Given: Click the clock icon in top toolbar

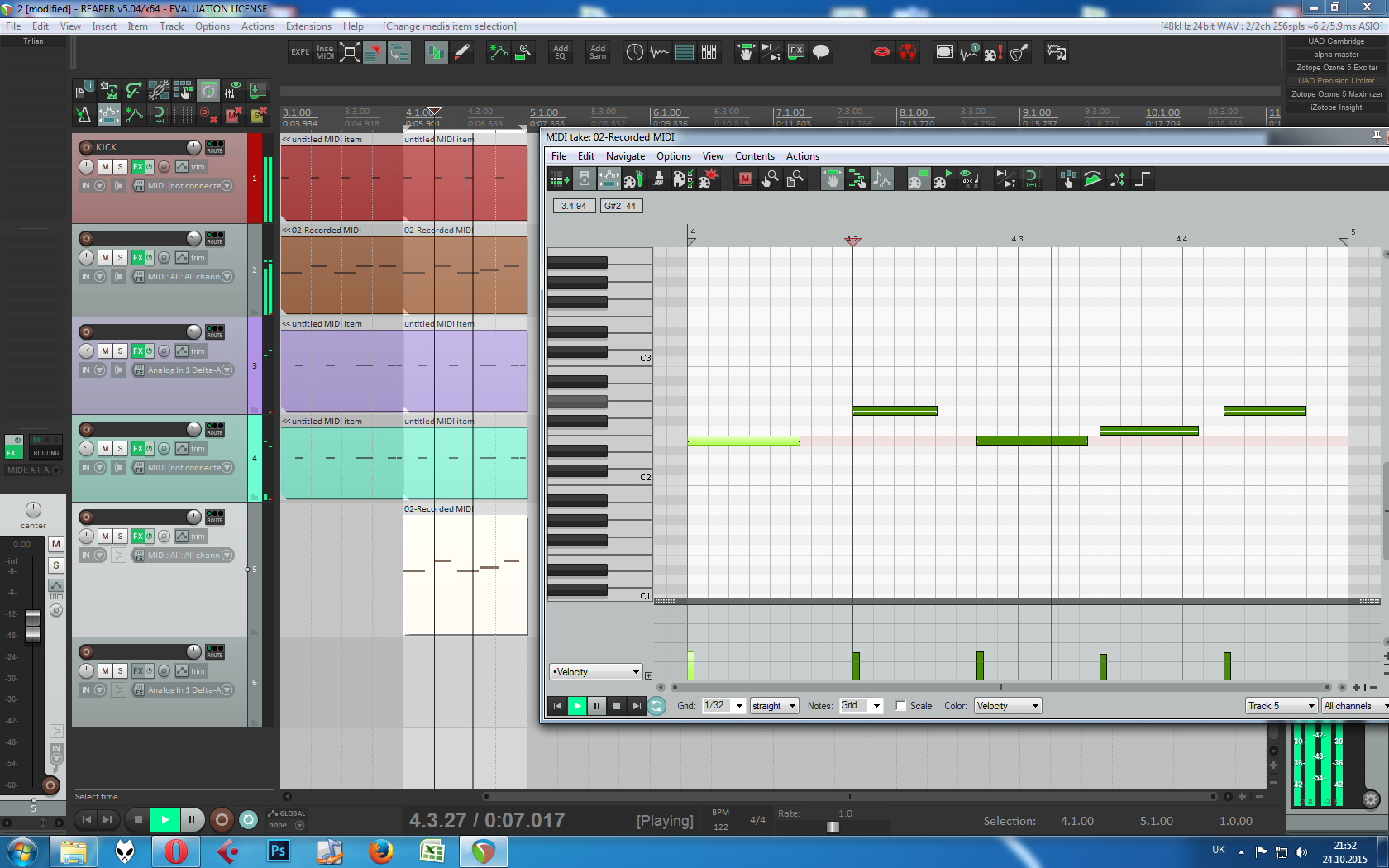Looking at the screenshot, I should (634, 52).
